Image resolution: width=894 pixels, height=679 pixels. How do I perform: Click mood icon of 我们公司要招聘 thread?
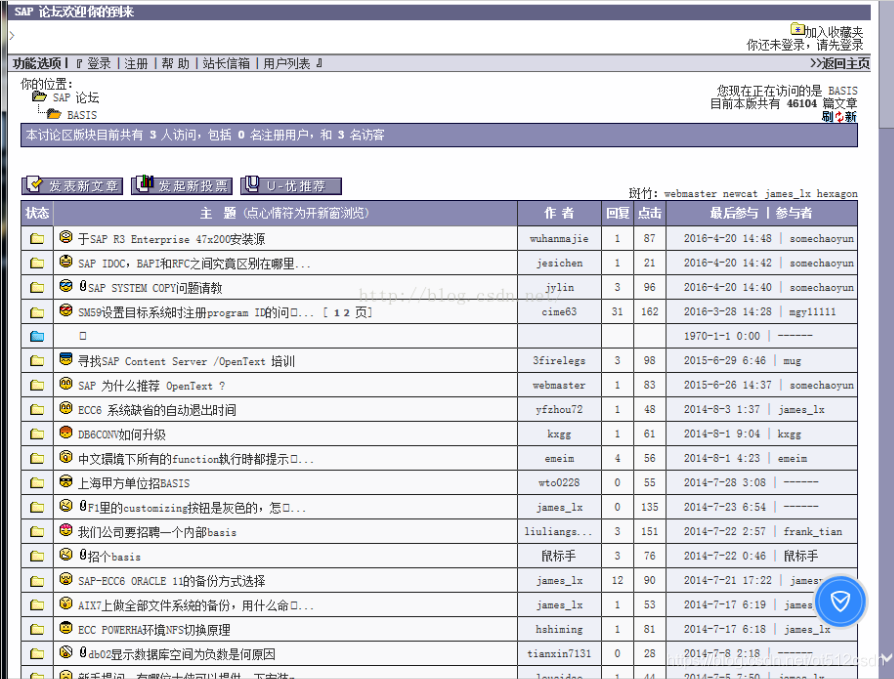pos(66,530)
